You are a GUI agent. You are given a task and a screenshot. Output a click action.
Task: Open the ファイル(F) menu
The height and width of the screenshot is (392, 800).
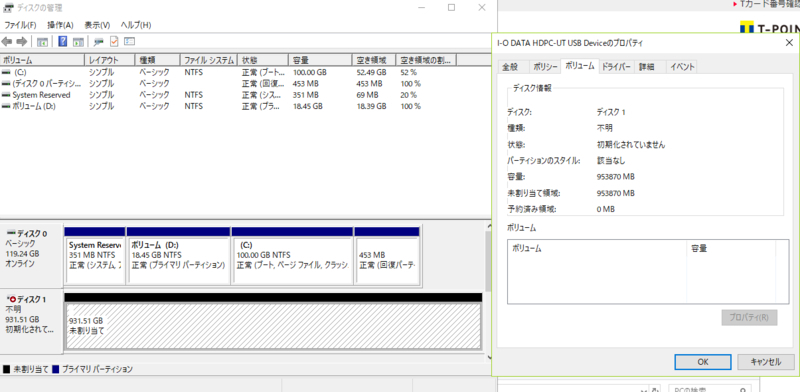20,25
